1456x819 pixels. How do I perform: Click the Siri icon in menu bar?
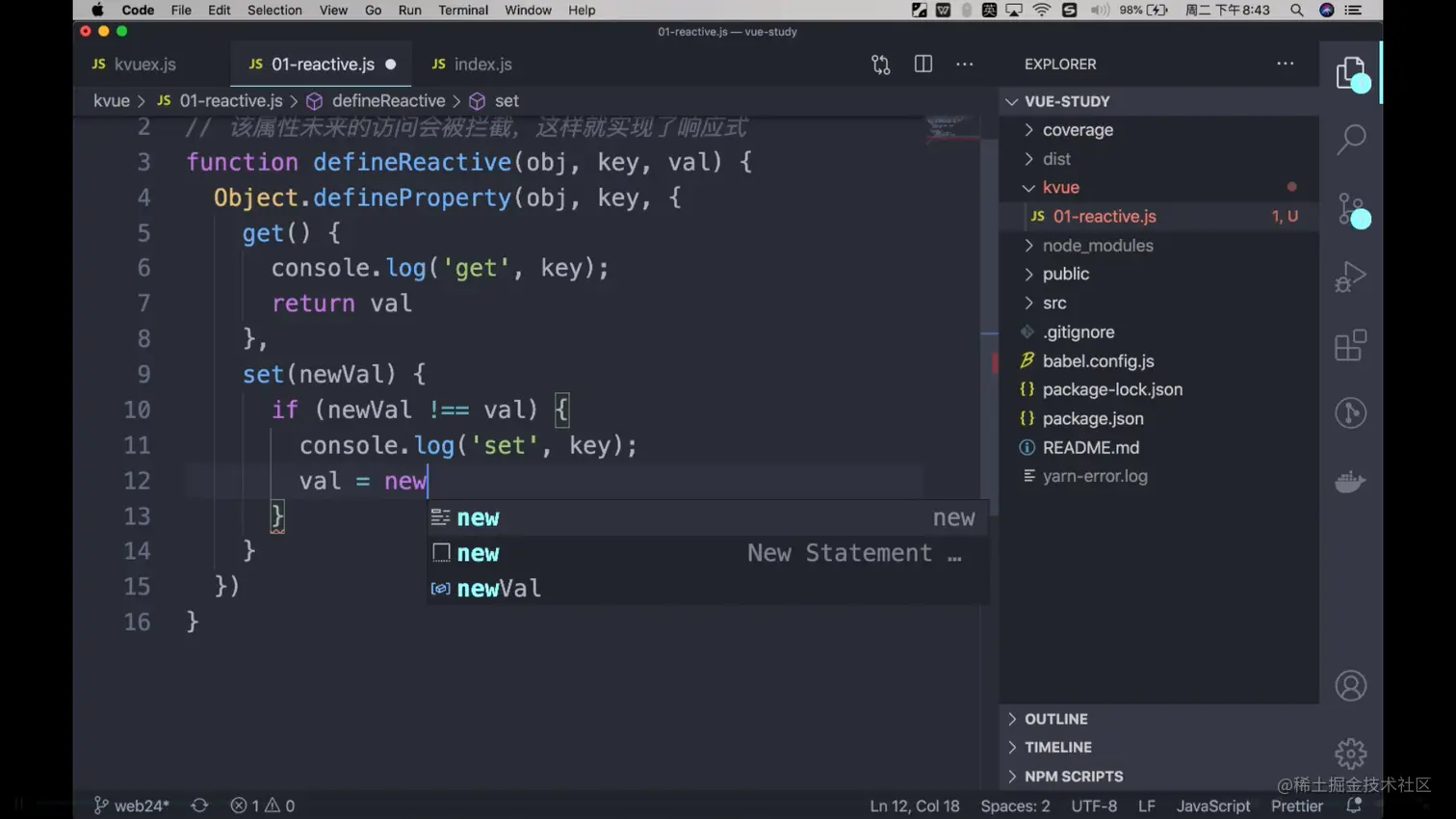pyautogui.click(x=1326, y=11)
